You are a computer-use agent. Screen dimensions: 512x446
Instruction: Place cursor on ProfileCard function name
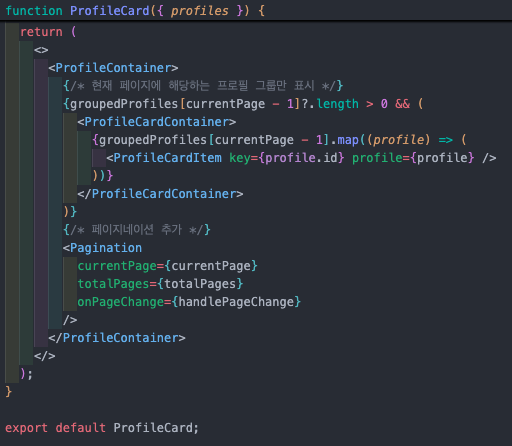pyautogui.click(x=110, y=11)
